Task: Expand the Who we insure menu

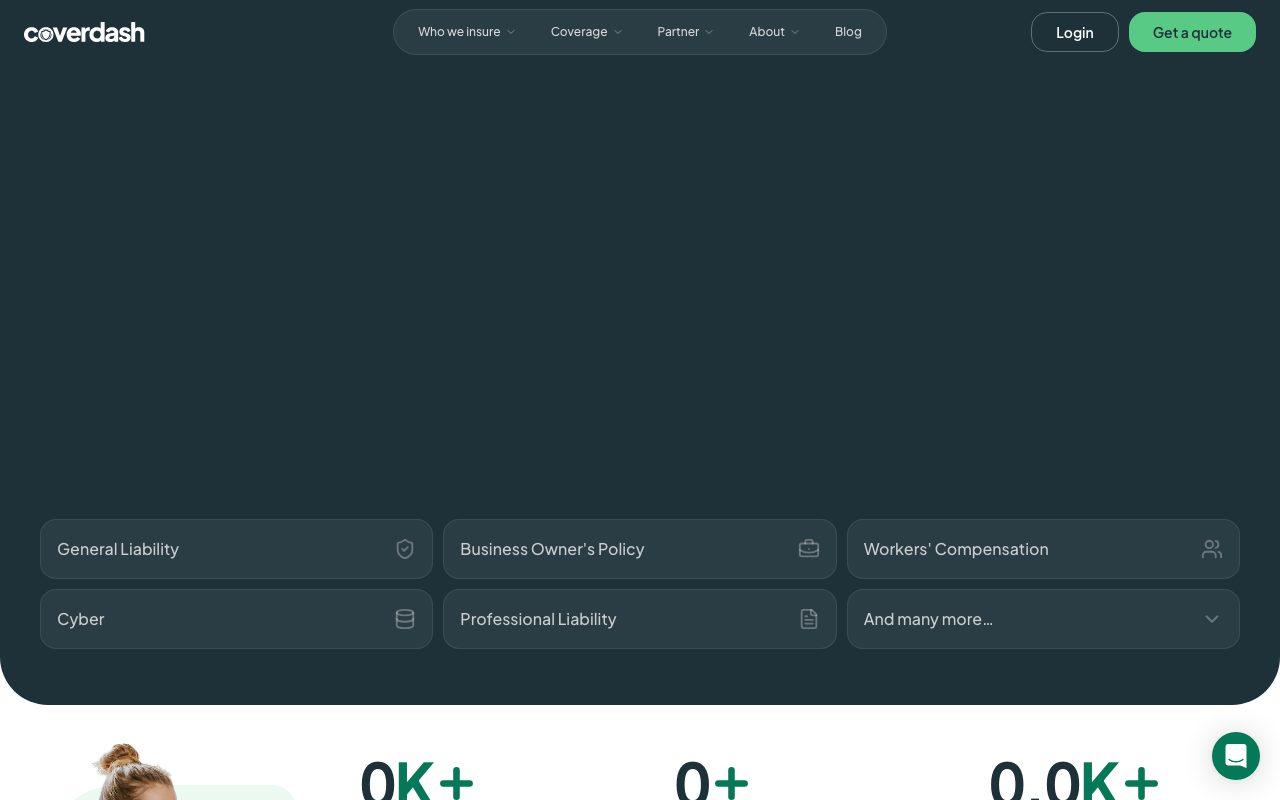Action: pos(467,32)
